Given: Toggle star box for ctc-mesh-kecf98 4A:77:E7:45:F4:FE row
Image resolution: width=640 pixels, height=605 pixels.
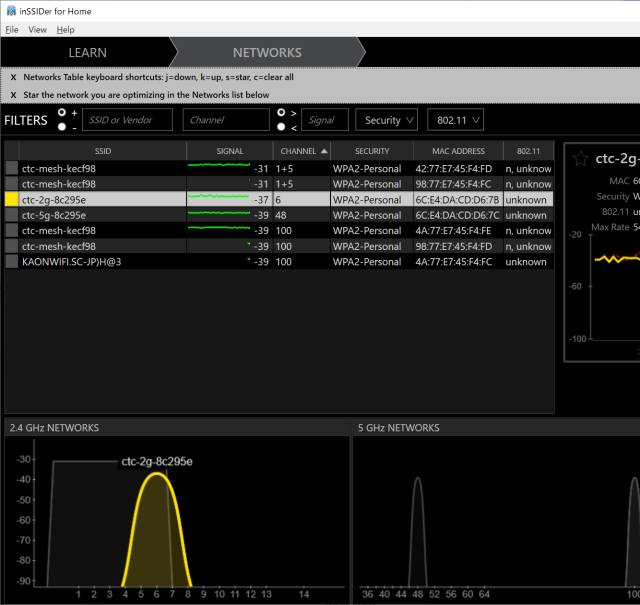Looking at the screenshot, I should point(12,230).
